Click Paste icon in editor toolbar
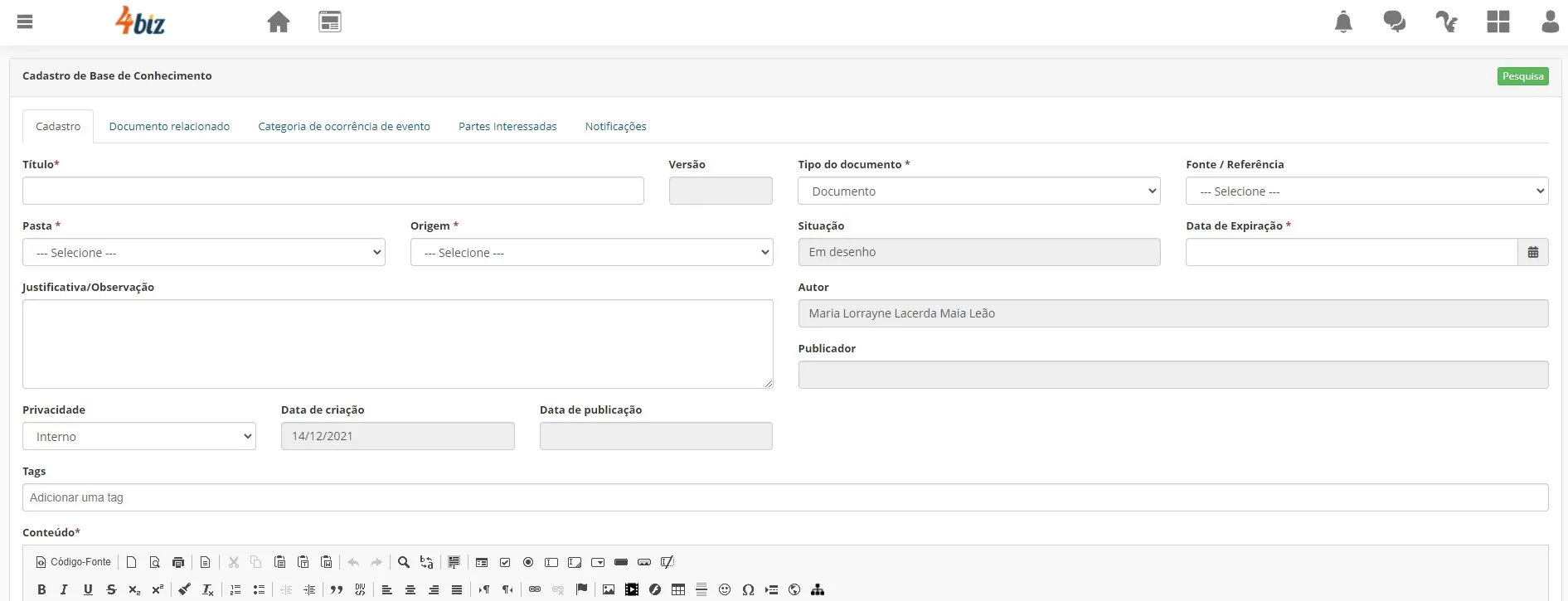The height and width of the screenshot is (601, 1568). click(280, 562)
